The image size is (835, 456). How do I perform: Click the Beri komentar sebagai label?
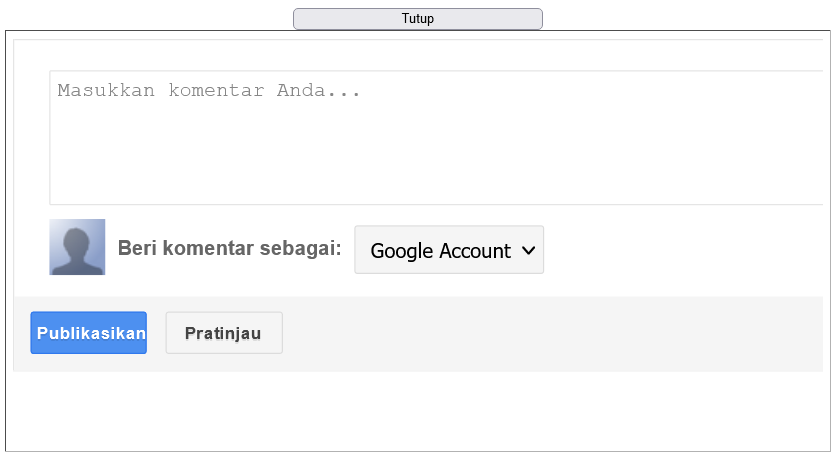230,248
